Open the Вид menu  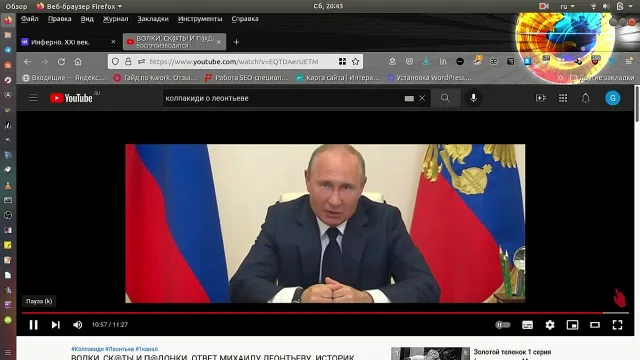(87, 19)
